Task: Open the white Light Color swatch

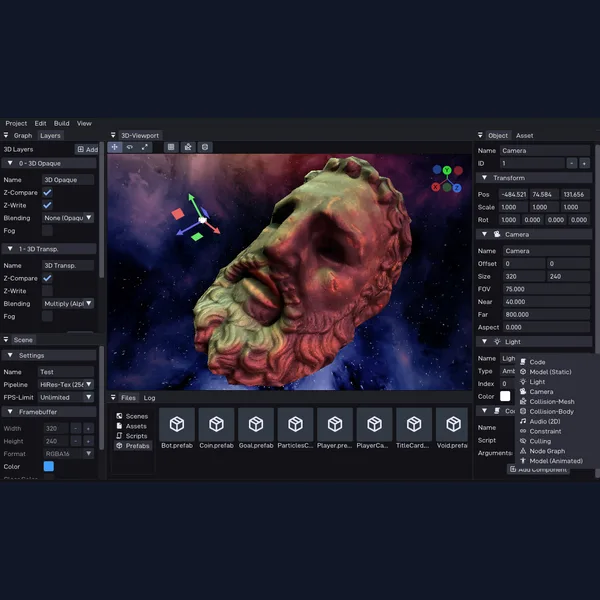Action: click(505, 396)
